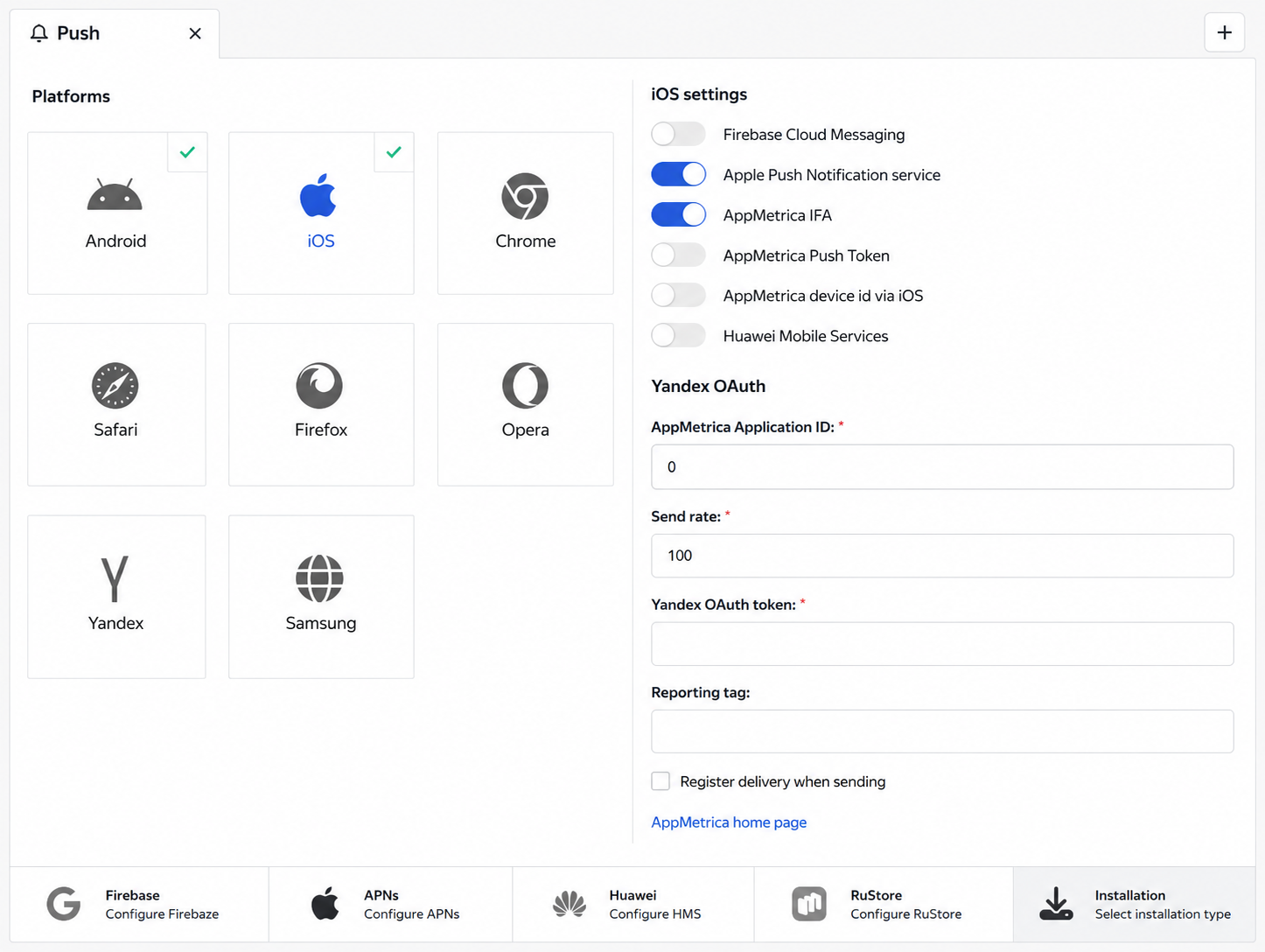Image resolution: width=1265 pixels, height=952 pixels.
Task: Click the Firebase Cloud Messaging label
Action: (814, 134)
